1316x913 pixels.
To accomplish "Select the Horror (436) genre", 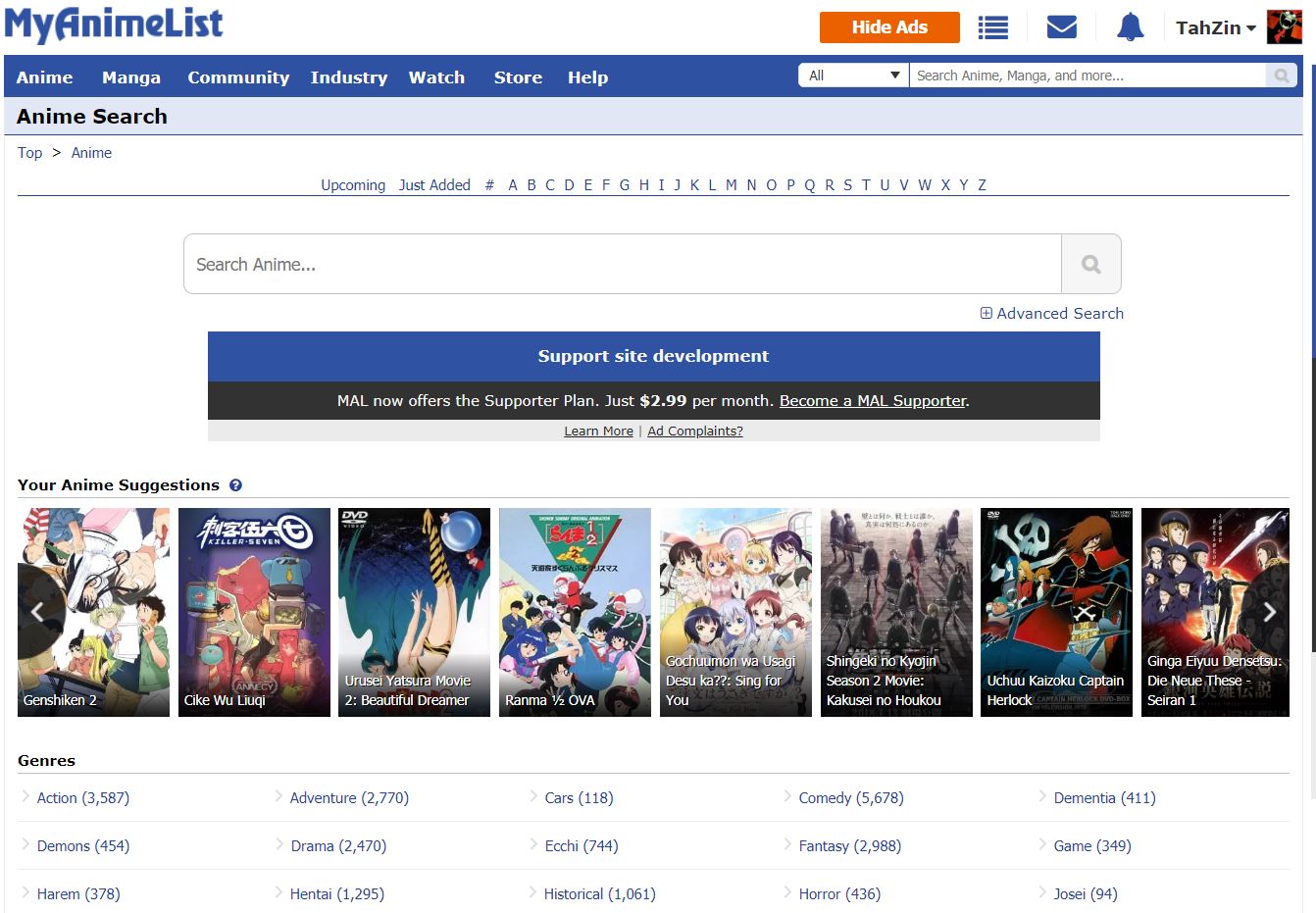I will [x=839, y=893].
